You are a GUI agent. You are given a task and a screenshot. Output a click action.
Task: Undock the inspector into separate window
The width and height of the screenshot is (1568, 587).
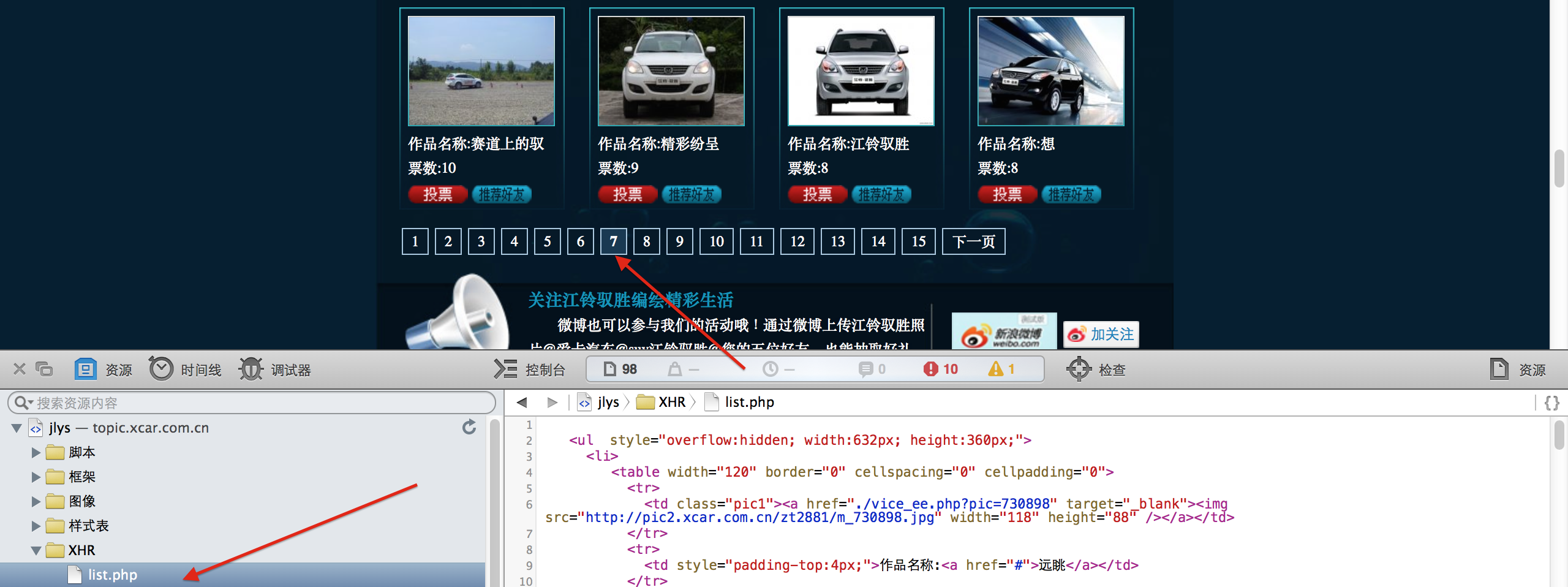44,369
